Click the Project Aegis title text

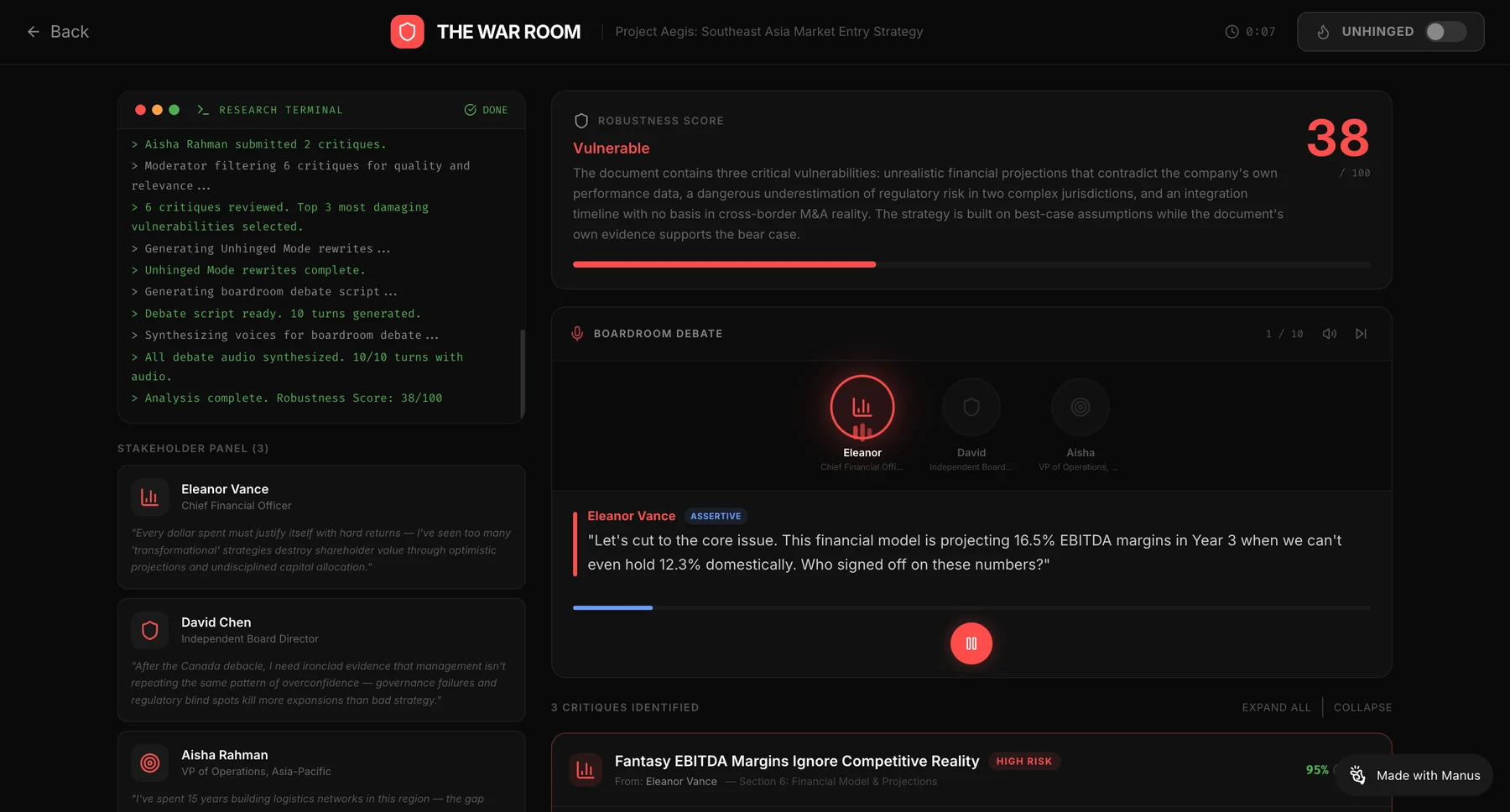[769, 32]
